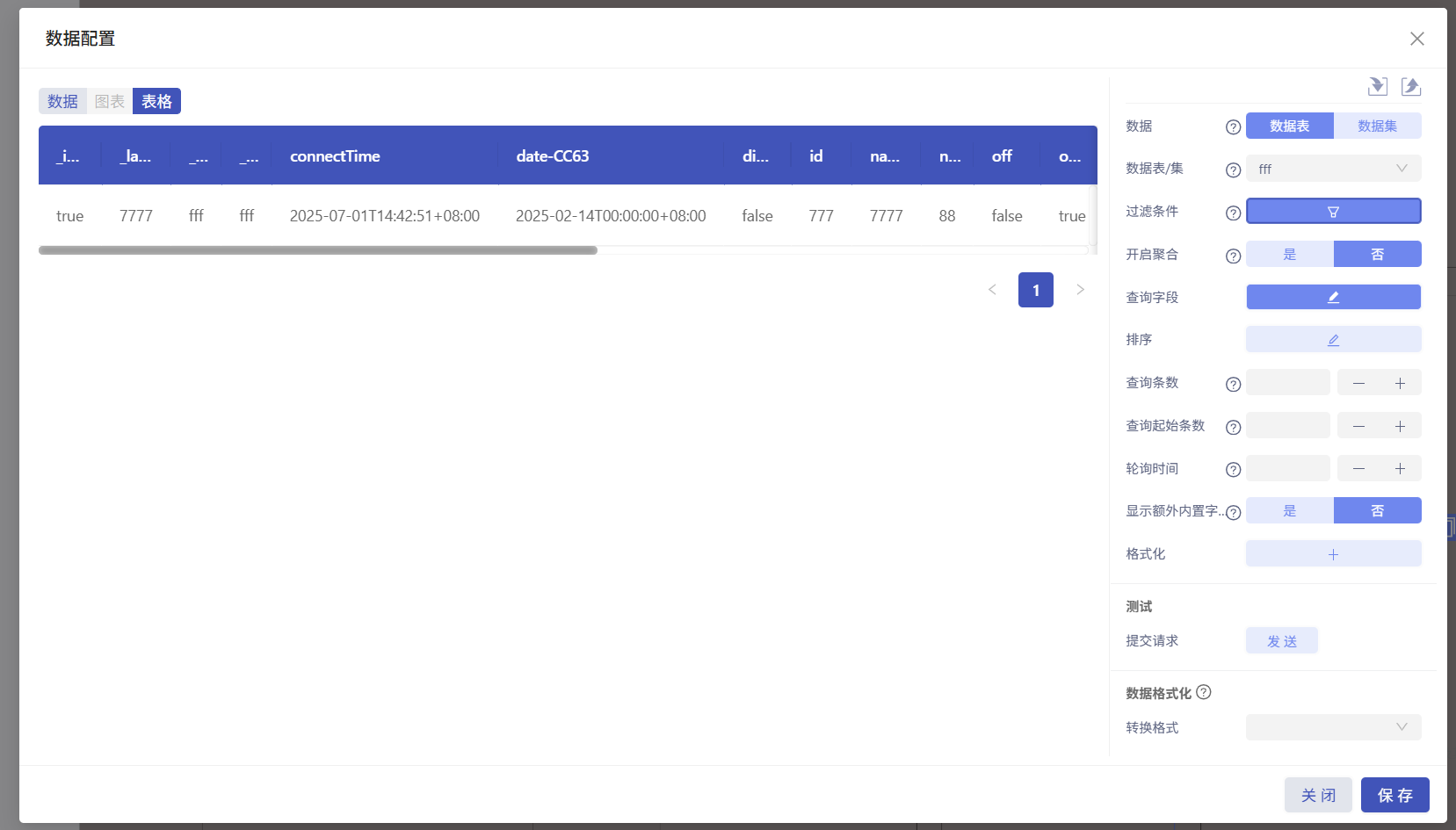Set 显示额外内置字段 to 否
1456x830 pixels.
pyautogui.click(x=1377, y=510)
